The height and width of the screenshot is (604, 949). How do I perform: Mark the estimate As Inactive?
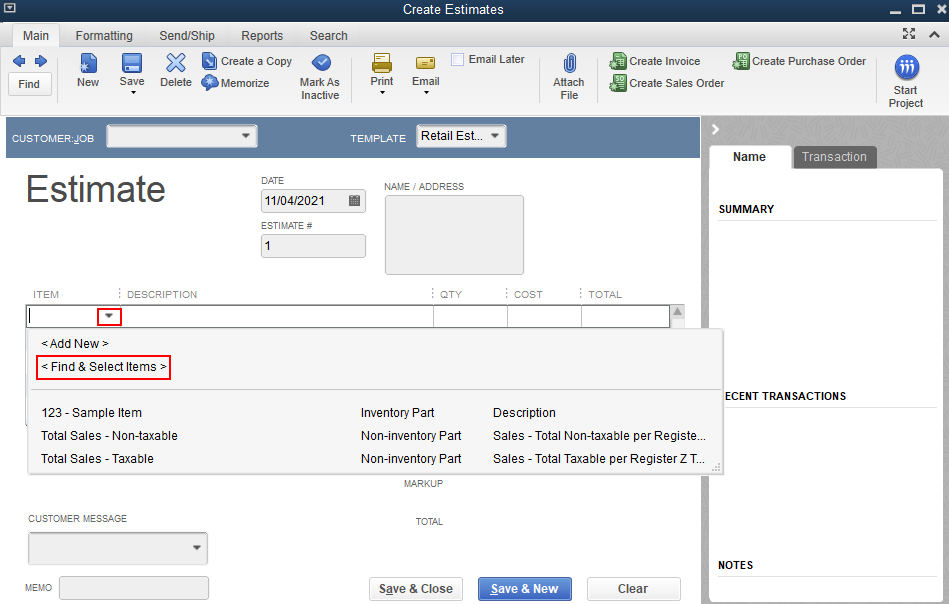point(320,77)
